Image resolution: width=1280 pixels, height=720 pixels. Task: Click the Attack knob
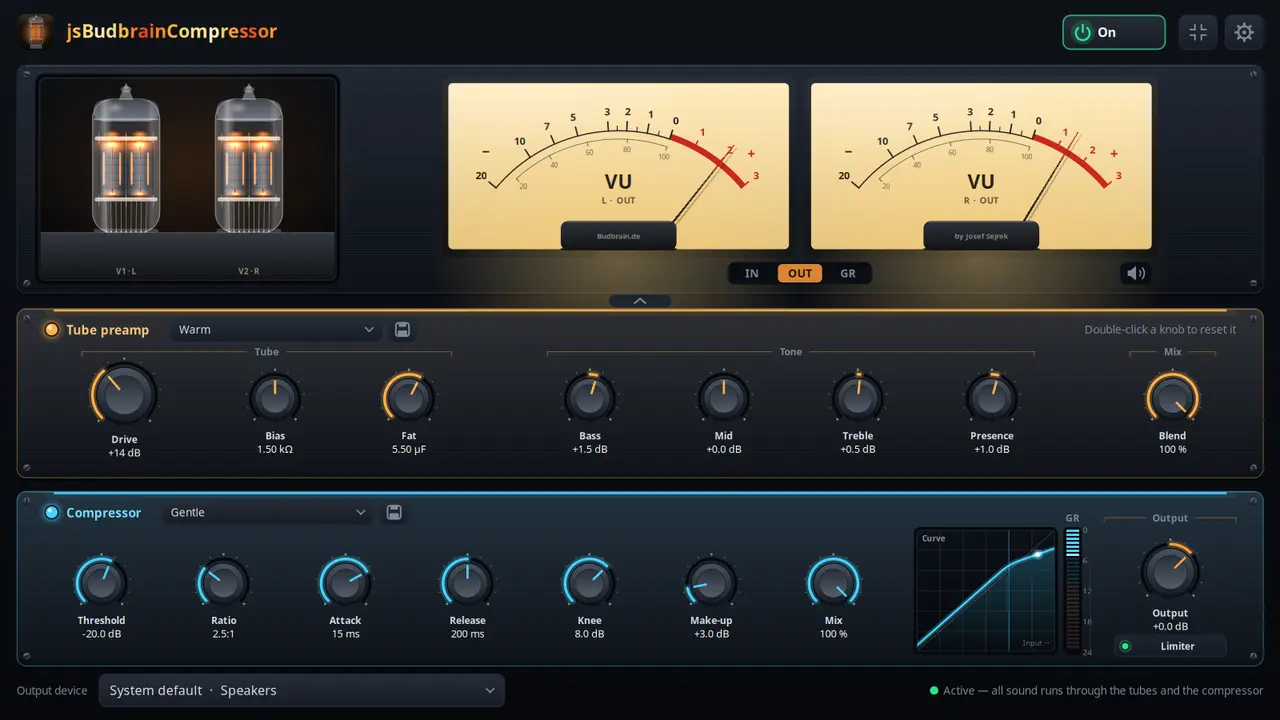pyautogui.click(x=345, y=583)
